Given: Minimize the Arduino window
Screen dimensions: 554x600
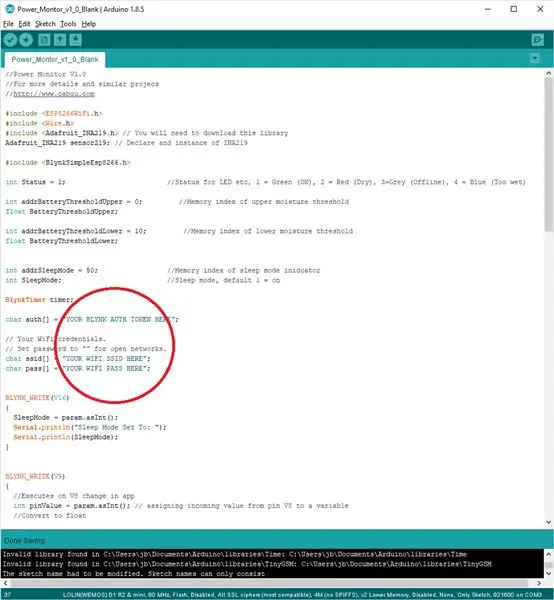Looking at the screenshot, I should click(x=488, y=9).
